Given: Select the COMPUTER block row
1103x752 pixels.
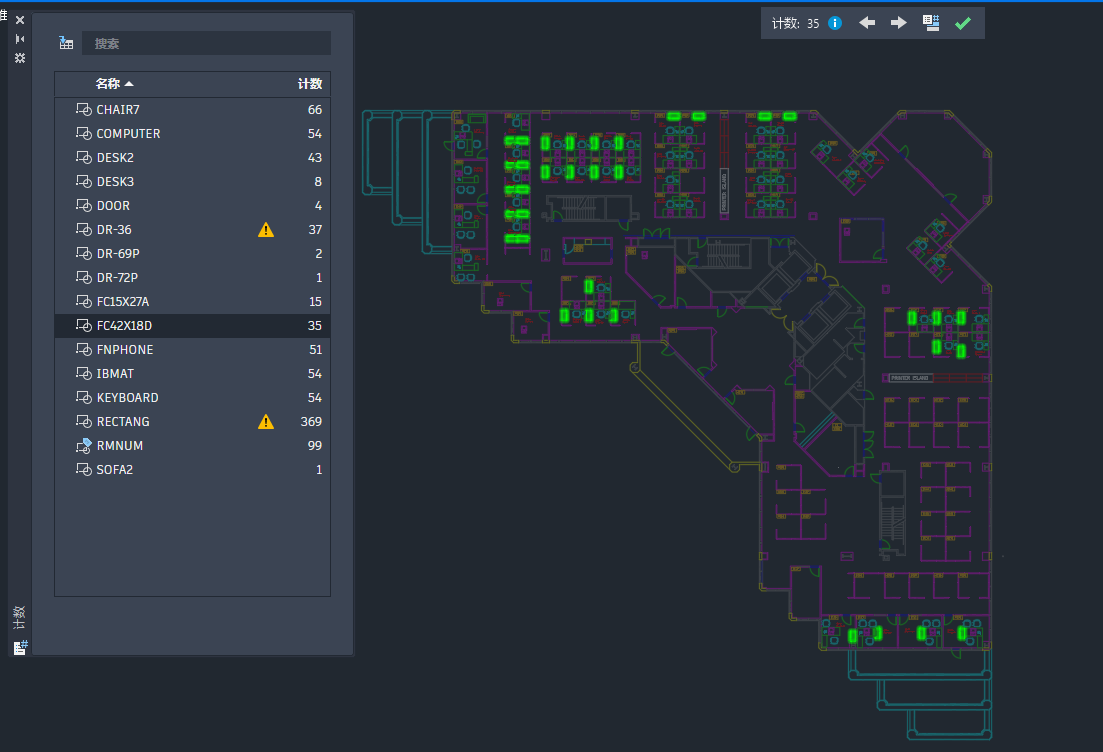Looking at the screenshot, I should (x=192, y=134).
